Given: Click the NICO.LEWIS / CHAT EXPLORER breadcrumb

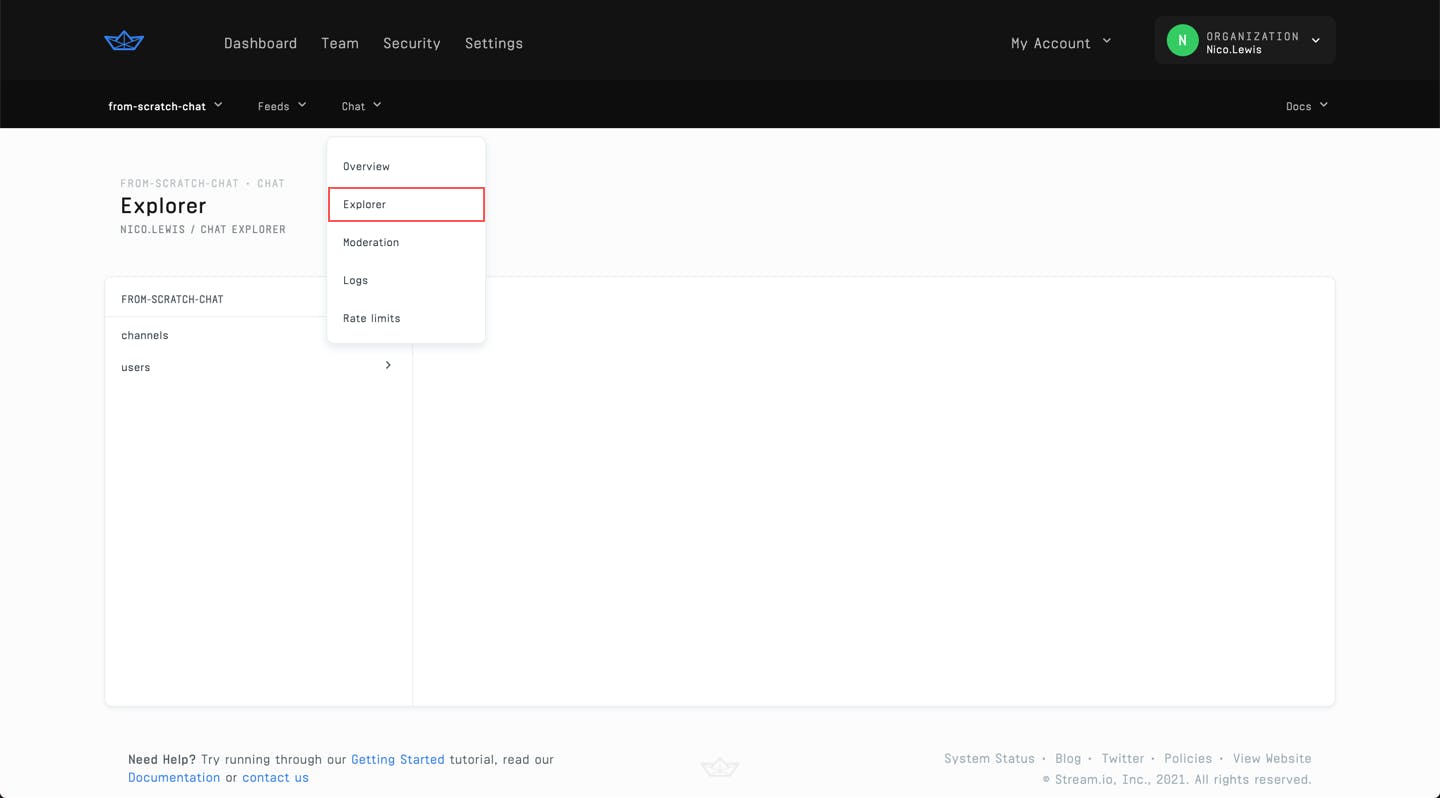Looking at the screenshot, I should tap(203, 229).
